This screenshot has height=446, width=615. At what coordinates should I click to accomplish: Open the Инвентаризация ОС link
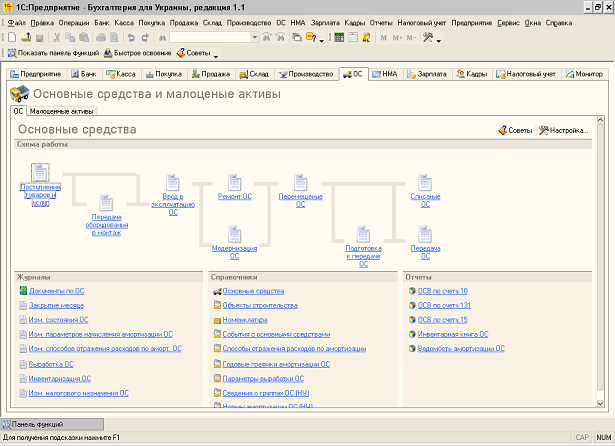tap(60, 379)
